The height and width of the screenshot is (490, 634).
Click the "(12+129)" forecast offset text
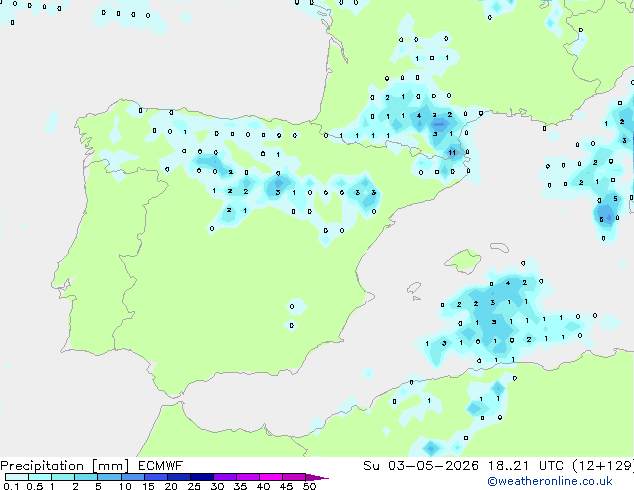[603, 466]
